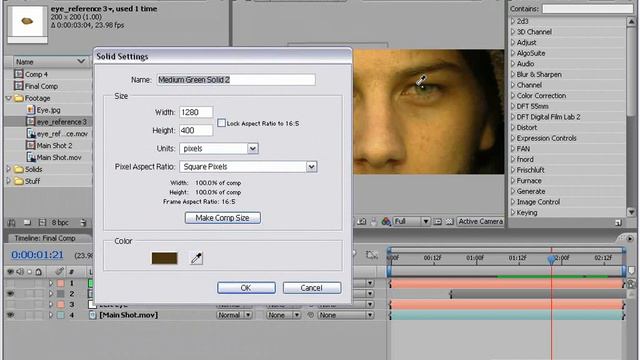This screenshot has height=360, width=640.
Task: Click the timeline panel options round arrow
Action: 630,238
